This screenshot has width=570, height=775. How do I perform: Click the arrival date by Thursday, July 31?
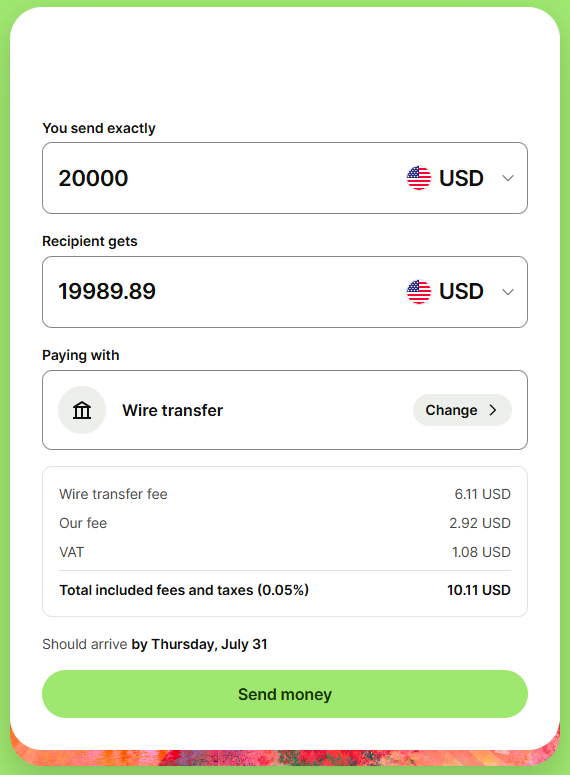tap(199, 645)
